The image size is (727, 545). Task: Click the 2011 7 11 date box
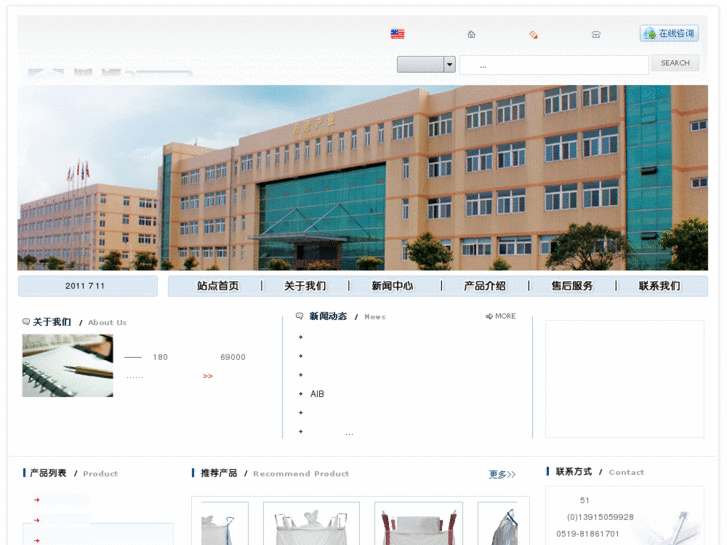tap(88, 286)
